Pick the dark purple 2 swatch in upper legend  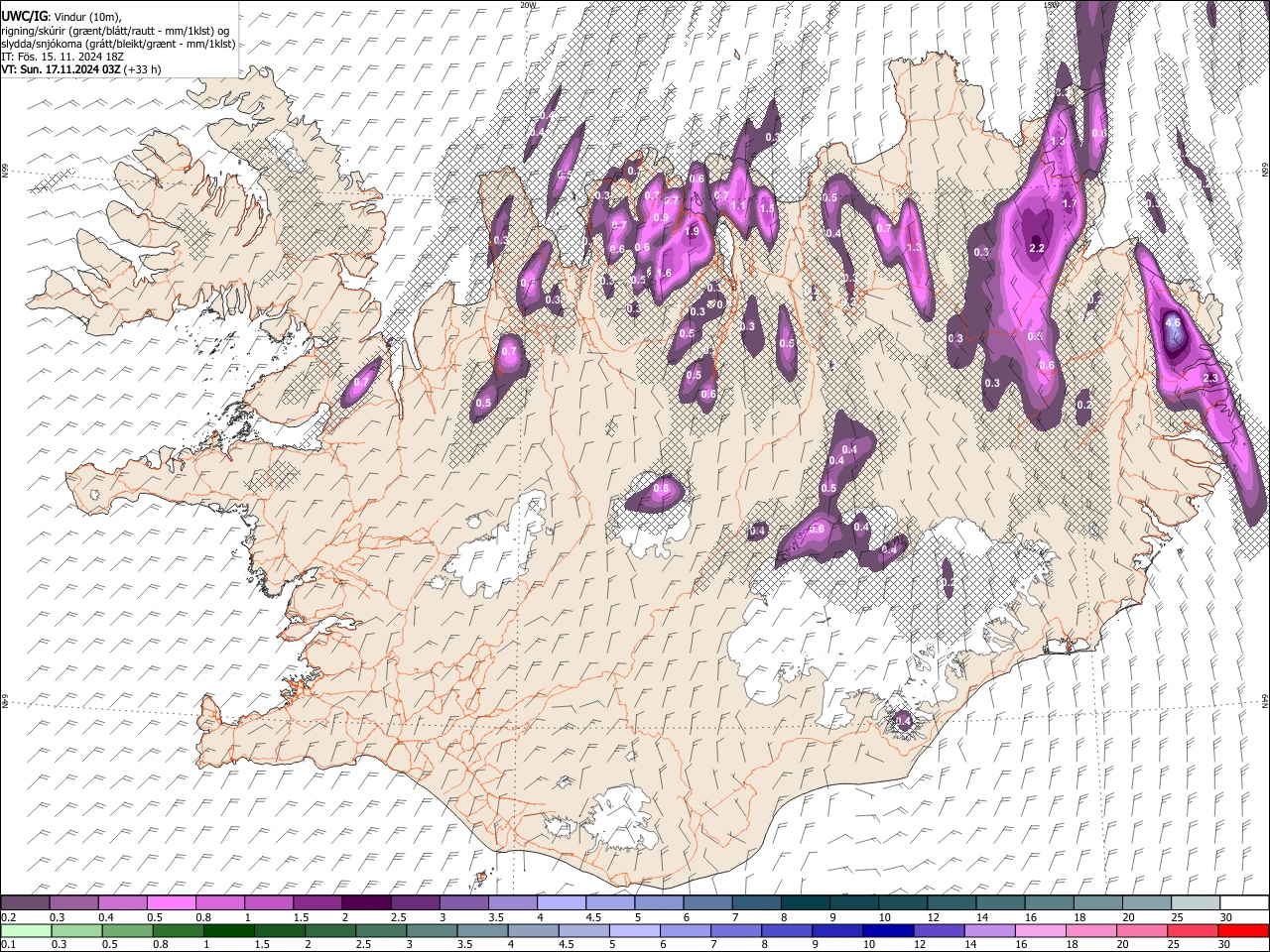(x=366, y=902)
